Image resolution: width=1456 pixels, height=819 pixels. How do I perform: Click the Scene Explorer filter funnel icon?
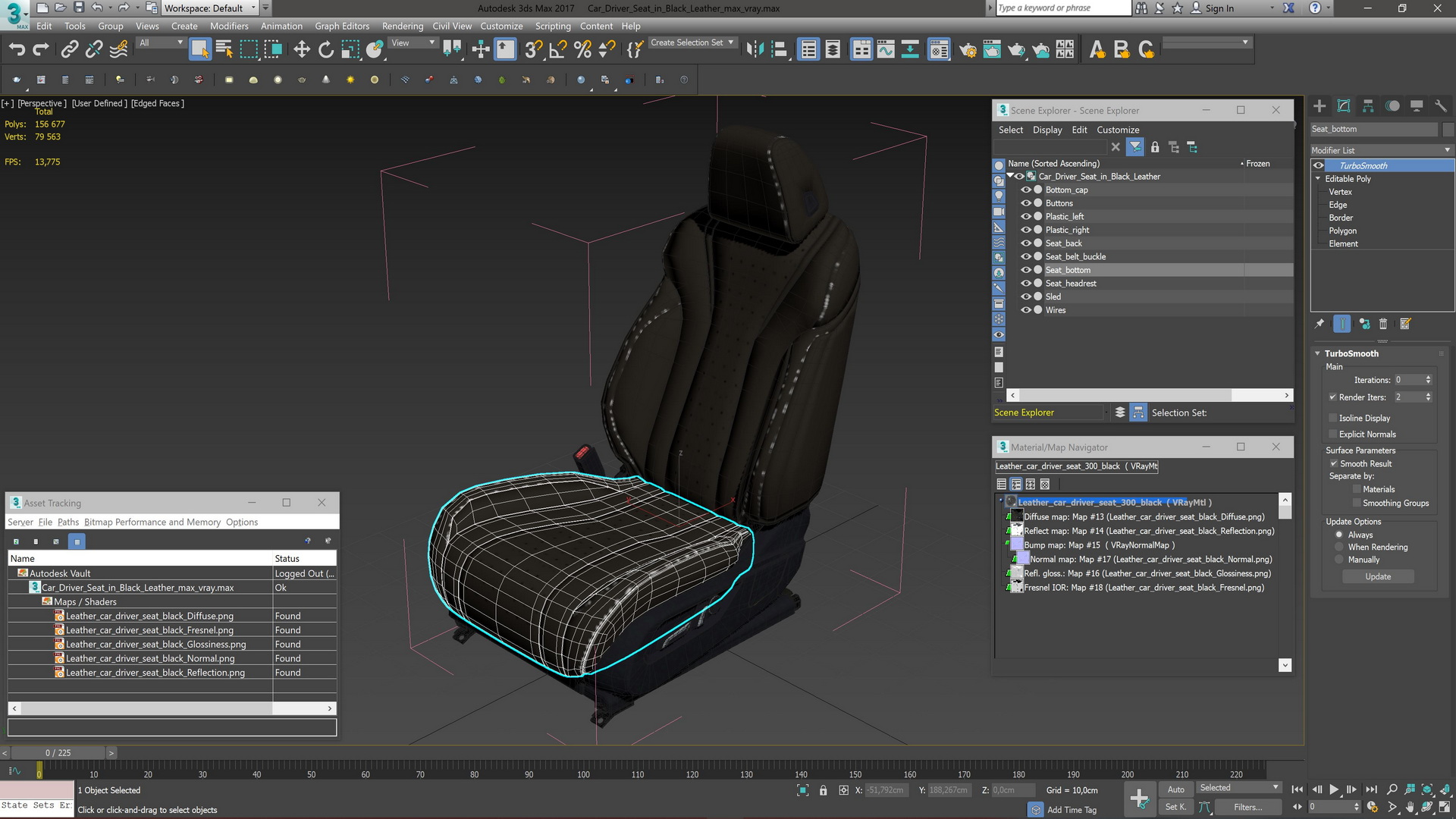pos(1135,147)
